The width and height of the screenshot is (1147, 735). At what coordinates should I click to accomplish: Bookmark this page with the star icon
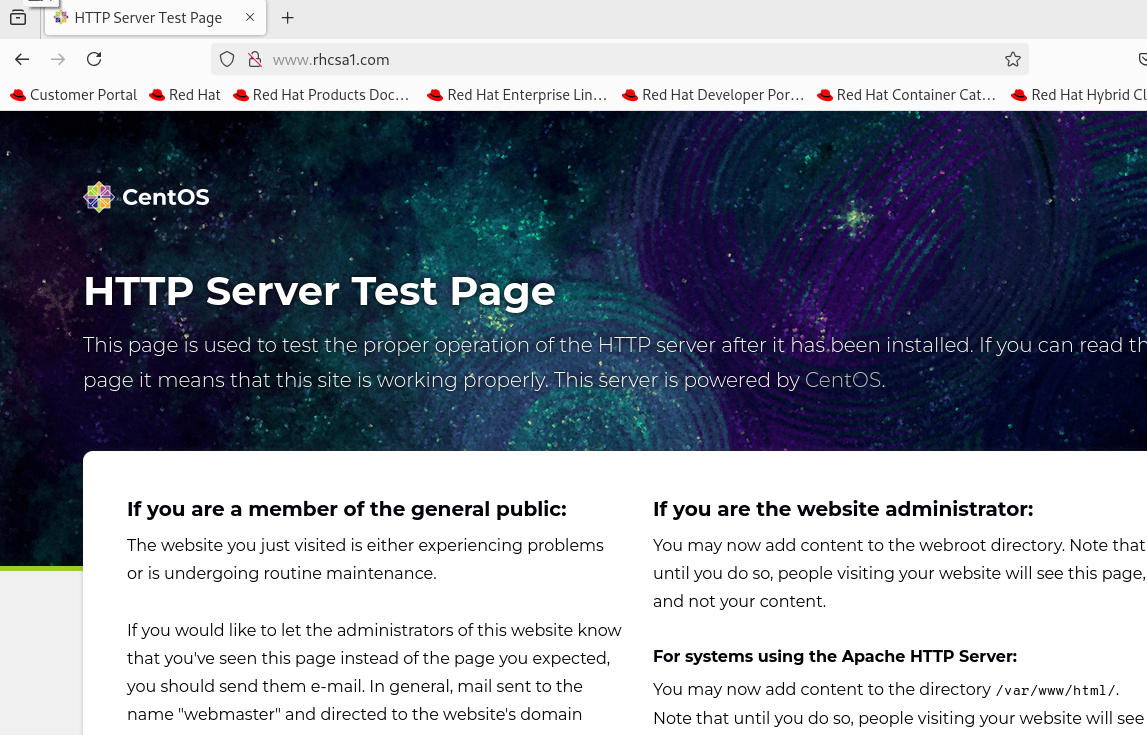[1012, 59]
